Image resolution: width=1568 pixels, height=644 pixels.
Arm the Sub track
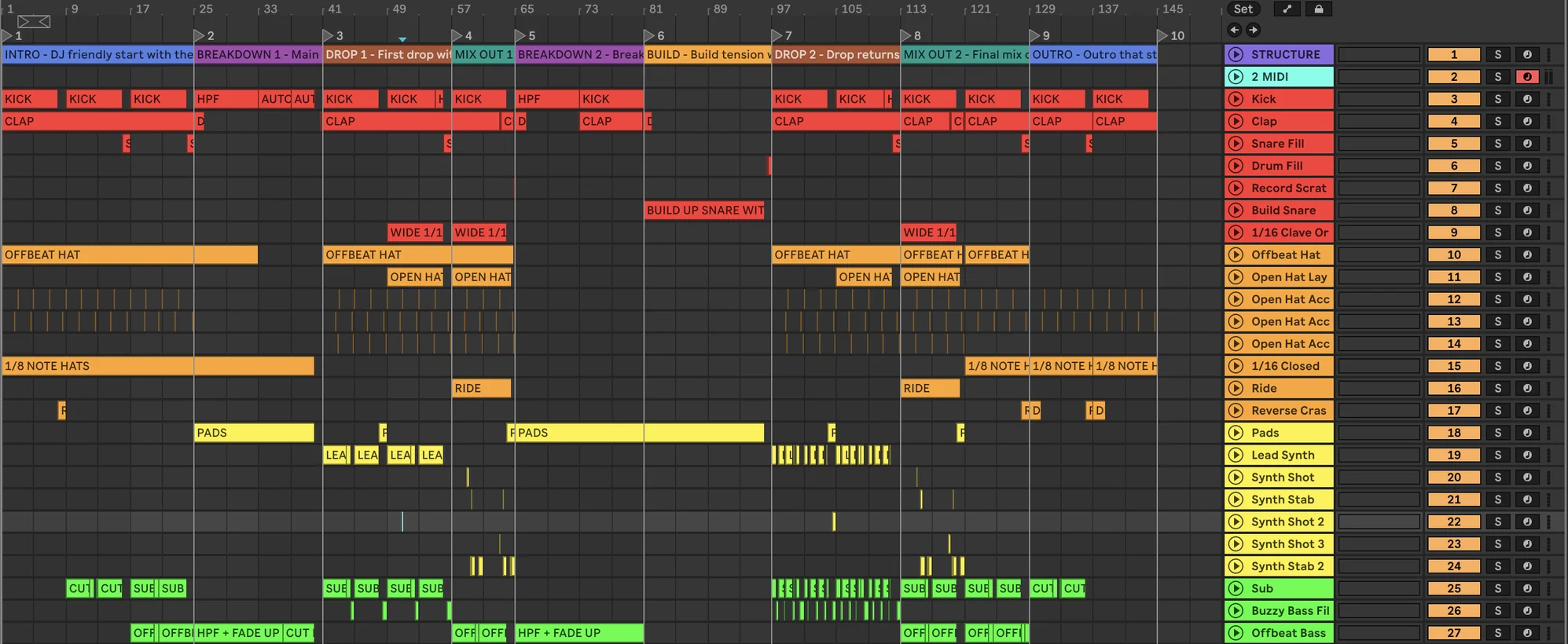tap(1526, 589)
